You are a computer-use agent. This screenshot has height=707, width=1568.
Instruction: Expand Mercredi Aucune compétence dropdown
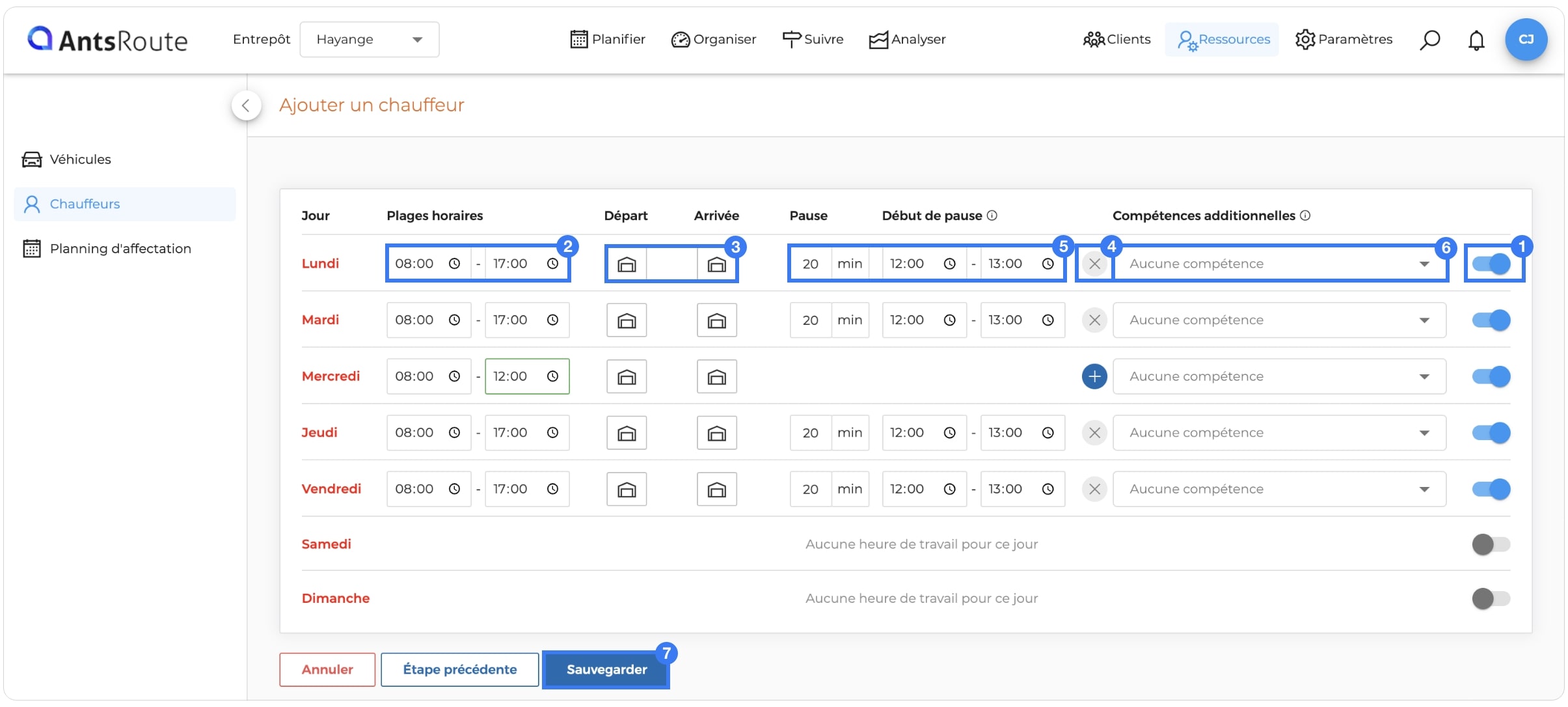coord(1279,376)
